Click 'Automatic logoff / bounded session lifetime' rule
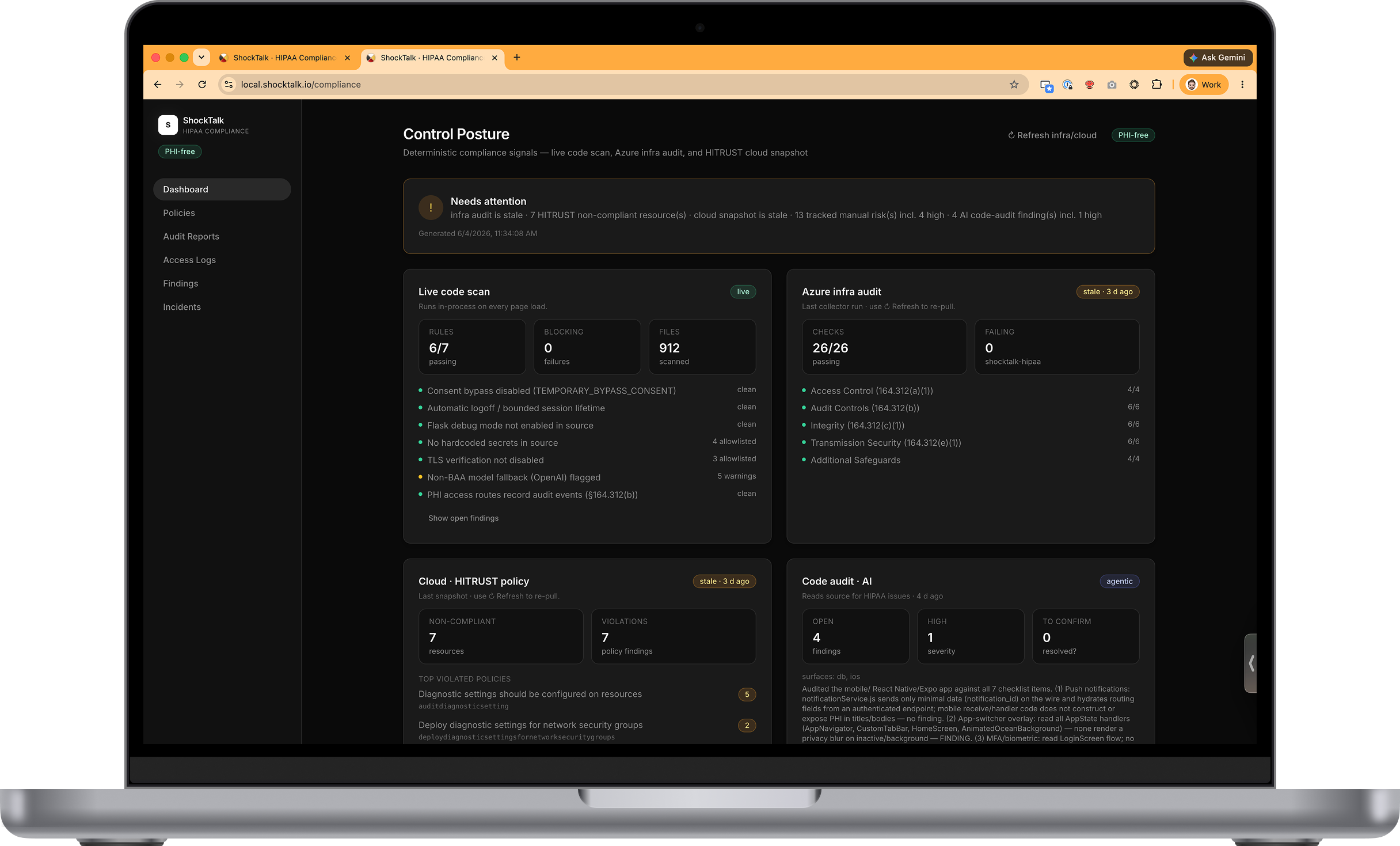The image size is (1400, 846). coord(587,408)
